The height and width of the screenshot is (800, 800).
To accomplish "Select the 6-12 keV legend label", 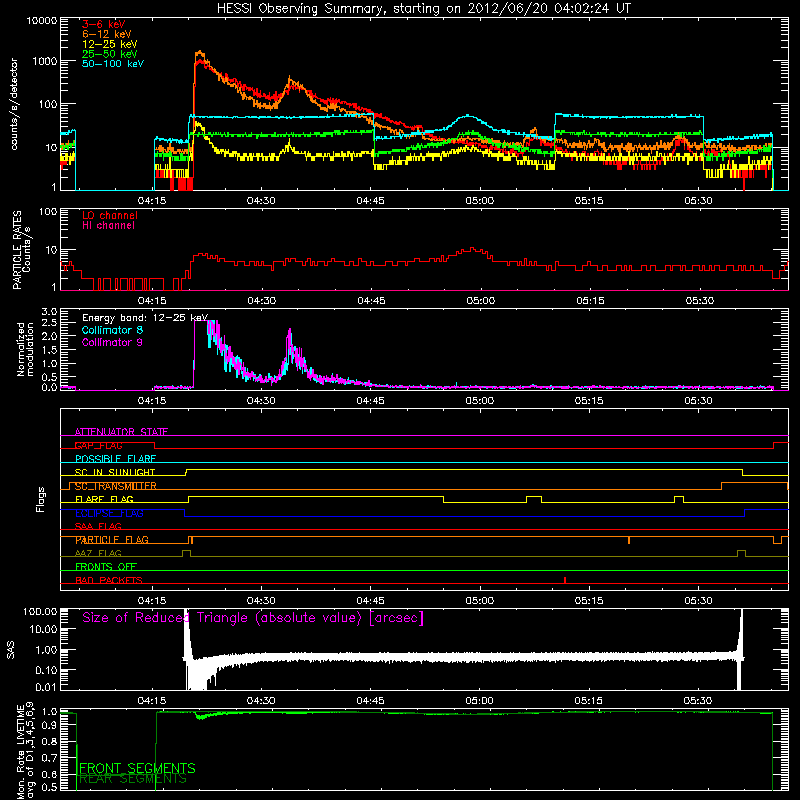I will pyautogui.click(x=107, y=34).
